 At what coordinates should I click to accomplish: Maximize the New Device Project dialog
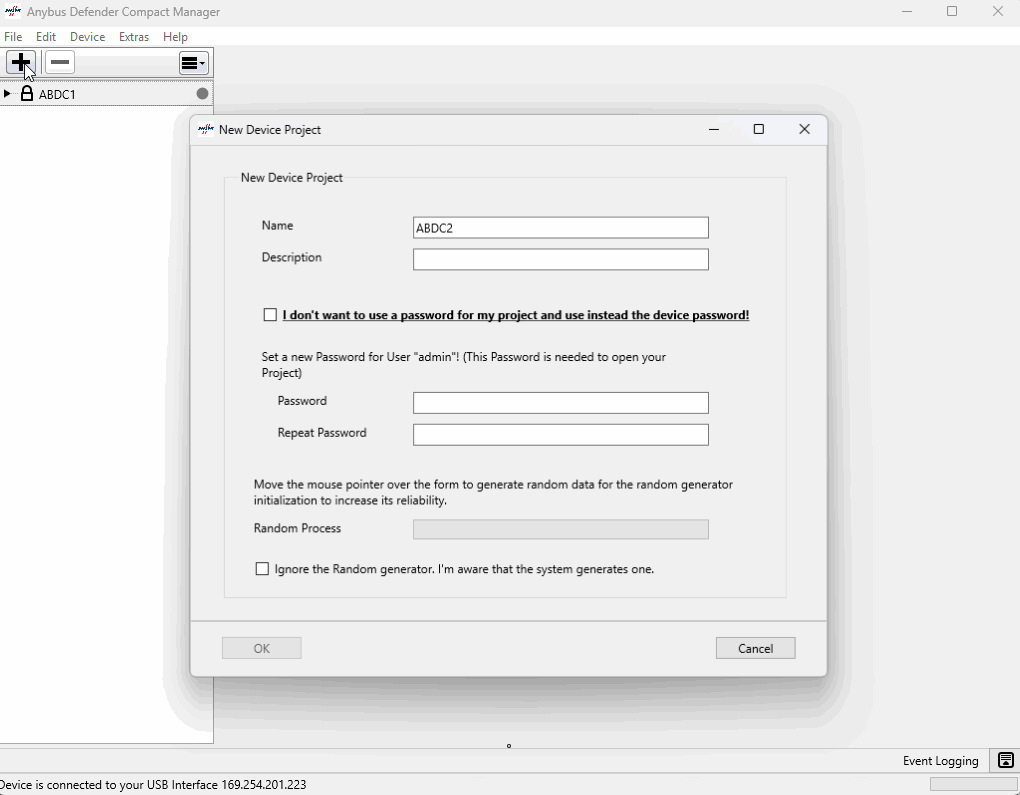coord(758,129)
